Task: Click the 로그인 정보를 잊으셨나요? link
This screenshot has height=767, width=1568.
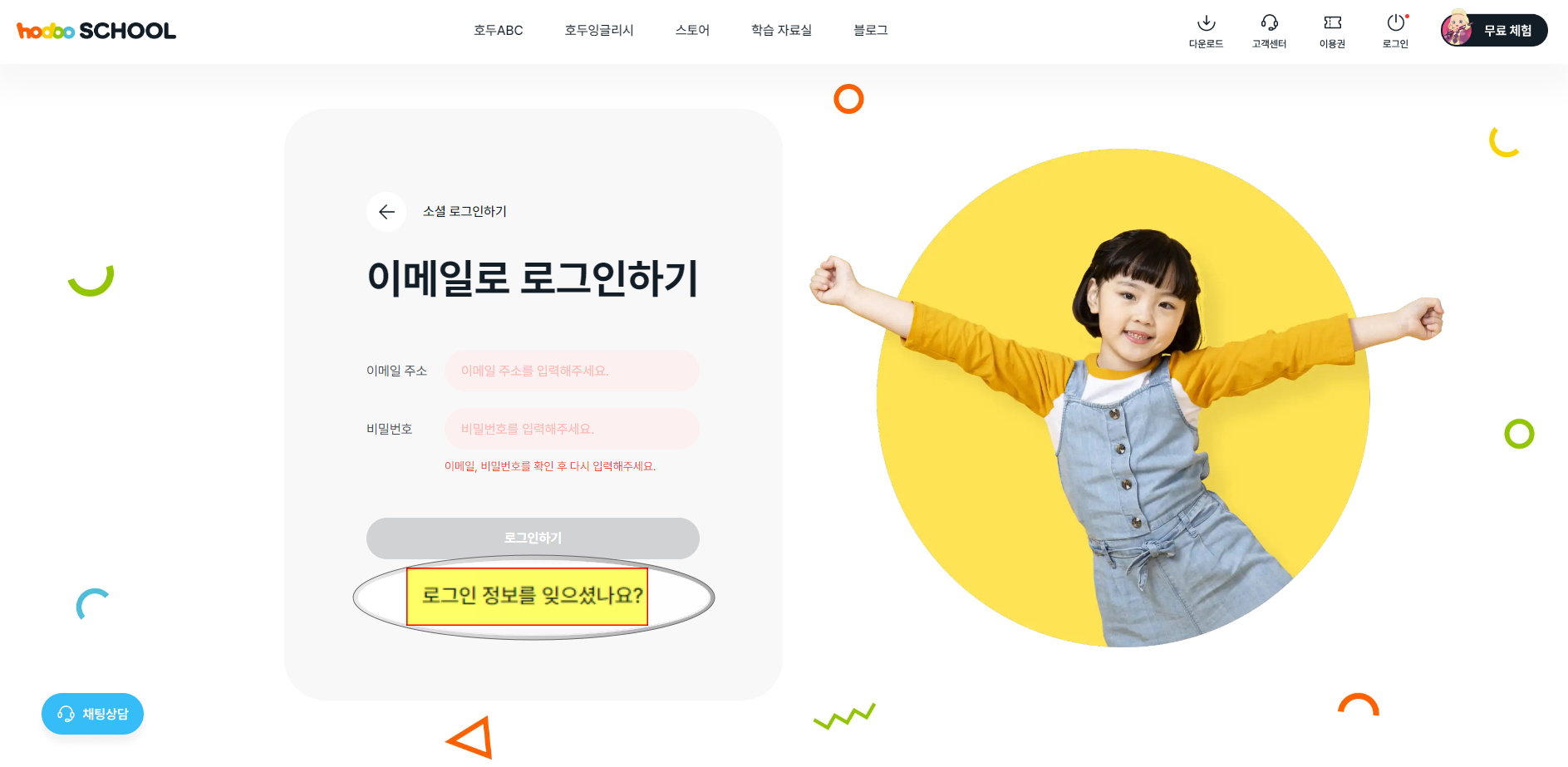Action: (x=533, y=596)
